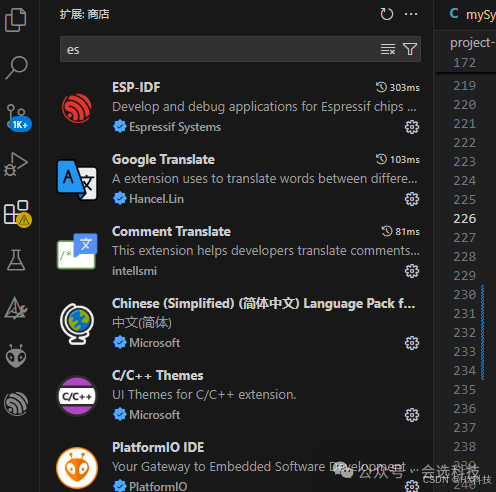The height and width of the screenshot is (492, 496).
Task: Click the ESP-IDF Espressif logo icon
Action: point(77,108)
